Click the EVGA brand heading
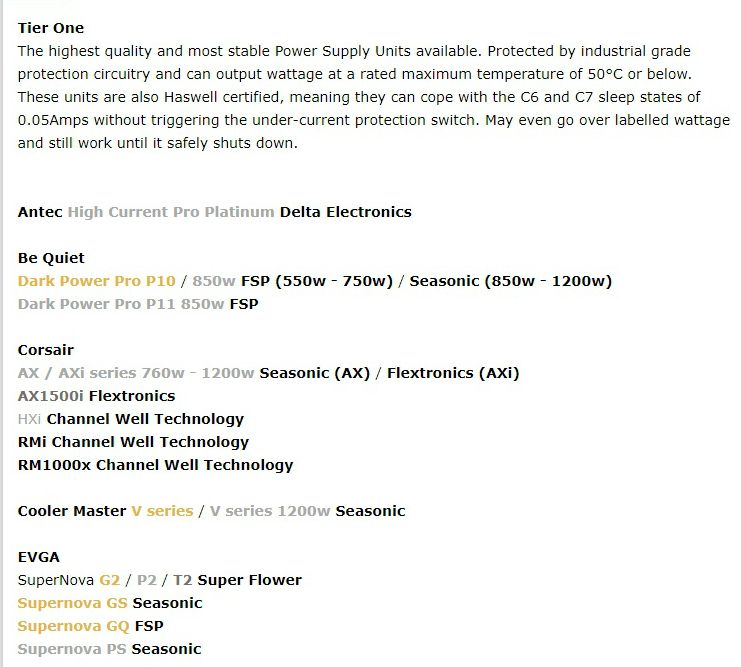The image size is (741, 667). (x=39, y=557)
